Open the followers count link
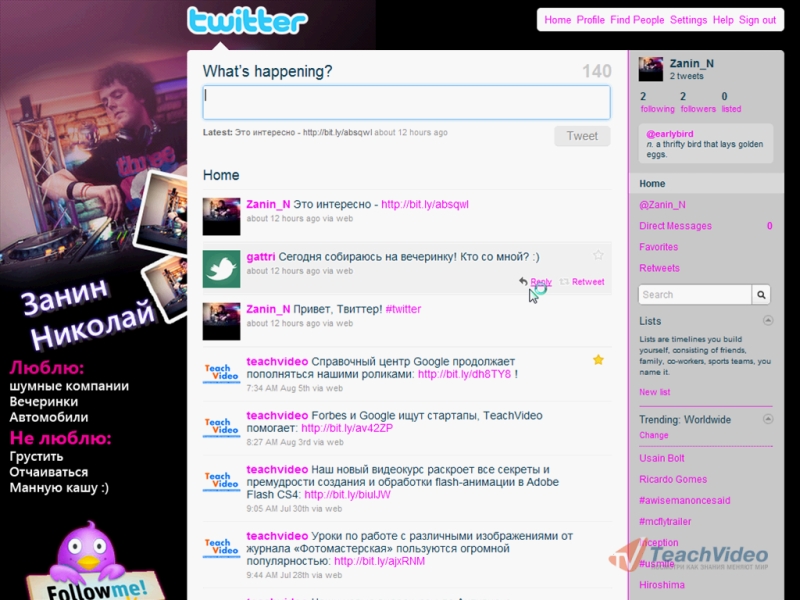The width and height of the screenshot is (800, 600). [x=698, y=103]
